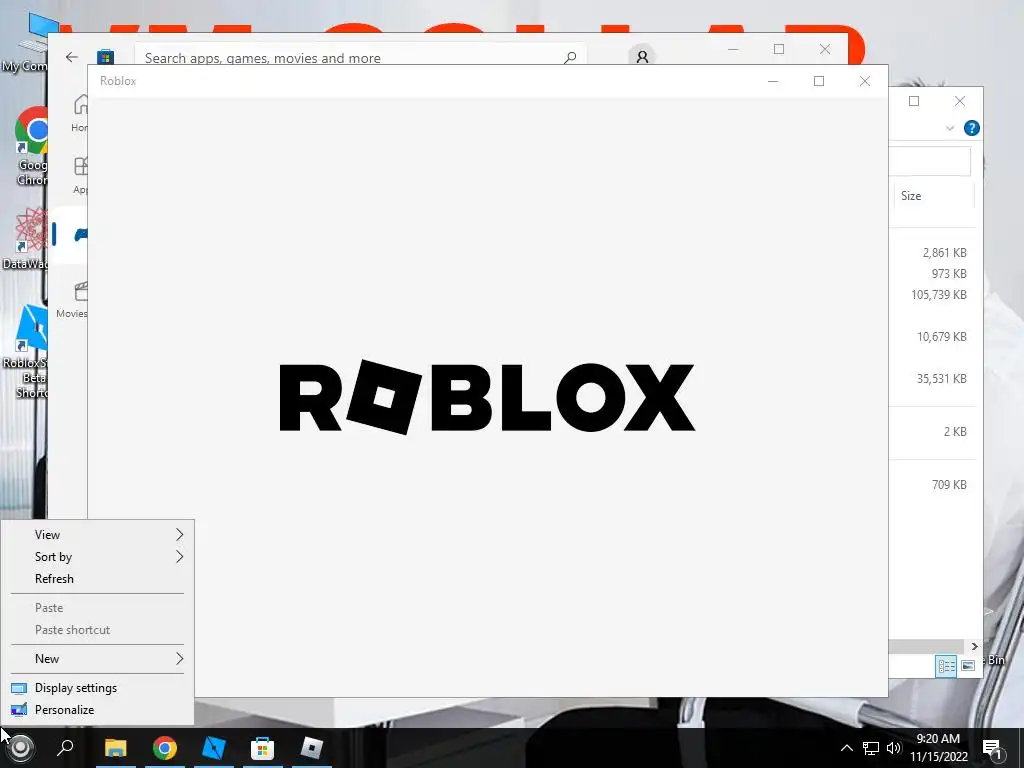
Task: Open Roblox Studio taskbar icon
Action: [214, 748]
